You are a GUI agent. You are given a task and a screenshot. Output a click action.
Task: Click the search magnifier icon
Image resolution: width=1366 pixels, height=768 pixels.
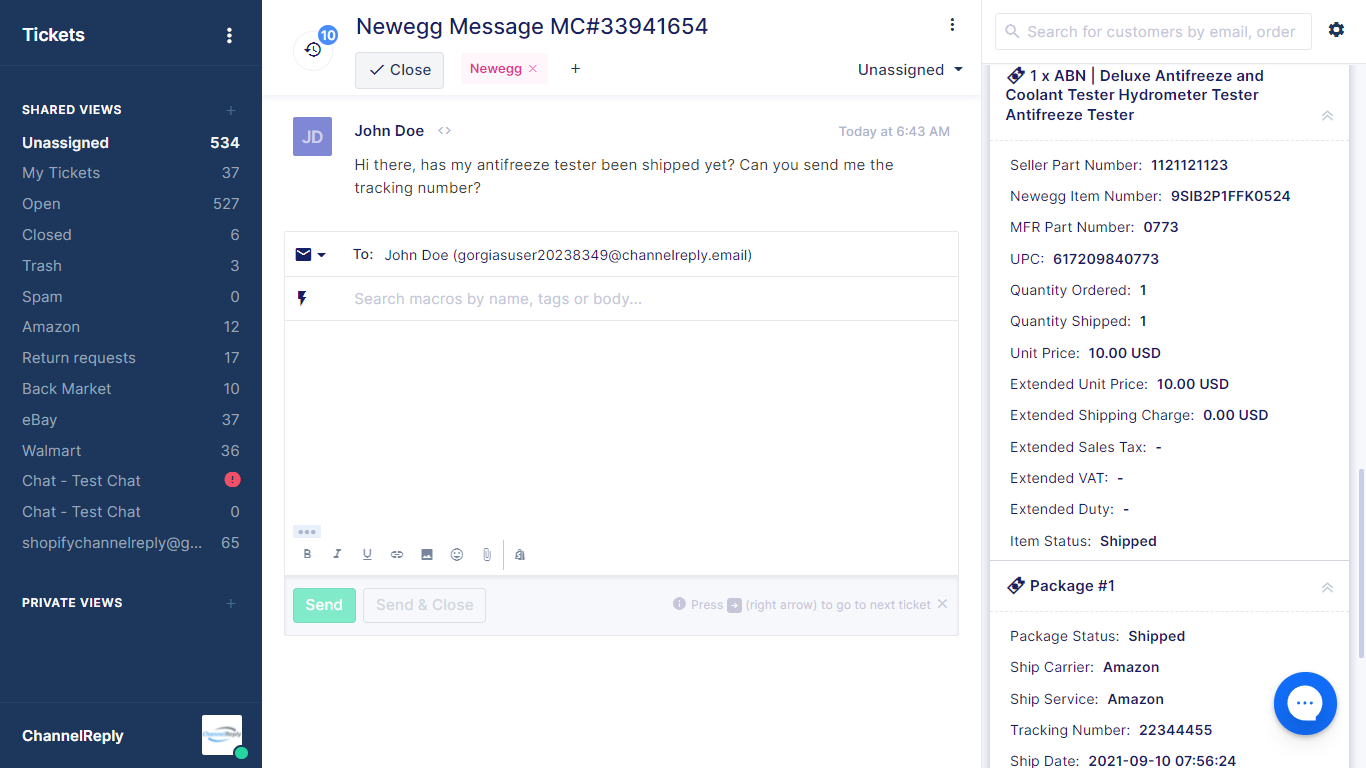[1013, 32]
